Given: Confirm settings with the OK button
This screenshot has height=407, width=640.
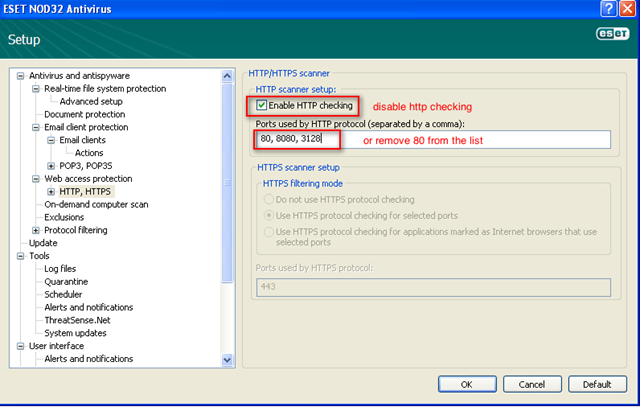Looking at the screenshot, I should [467, 384].
